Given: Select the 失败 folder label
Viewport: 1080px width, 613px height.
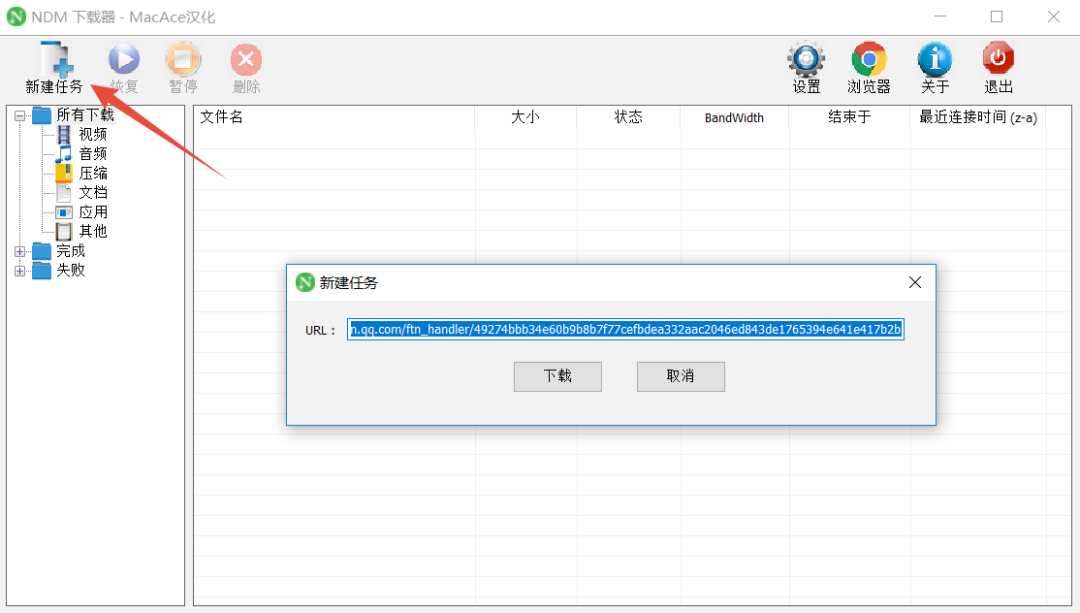Looking at the screenshot, I should 70,270.
